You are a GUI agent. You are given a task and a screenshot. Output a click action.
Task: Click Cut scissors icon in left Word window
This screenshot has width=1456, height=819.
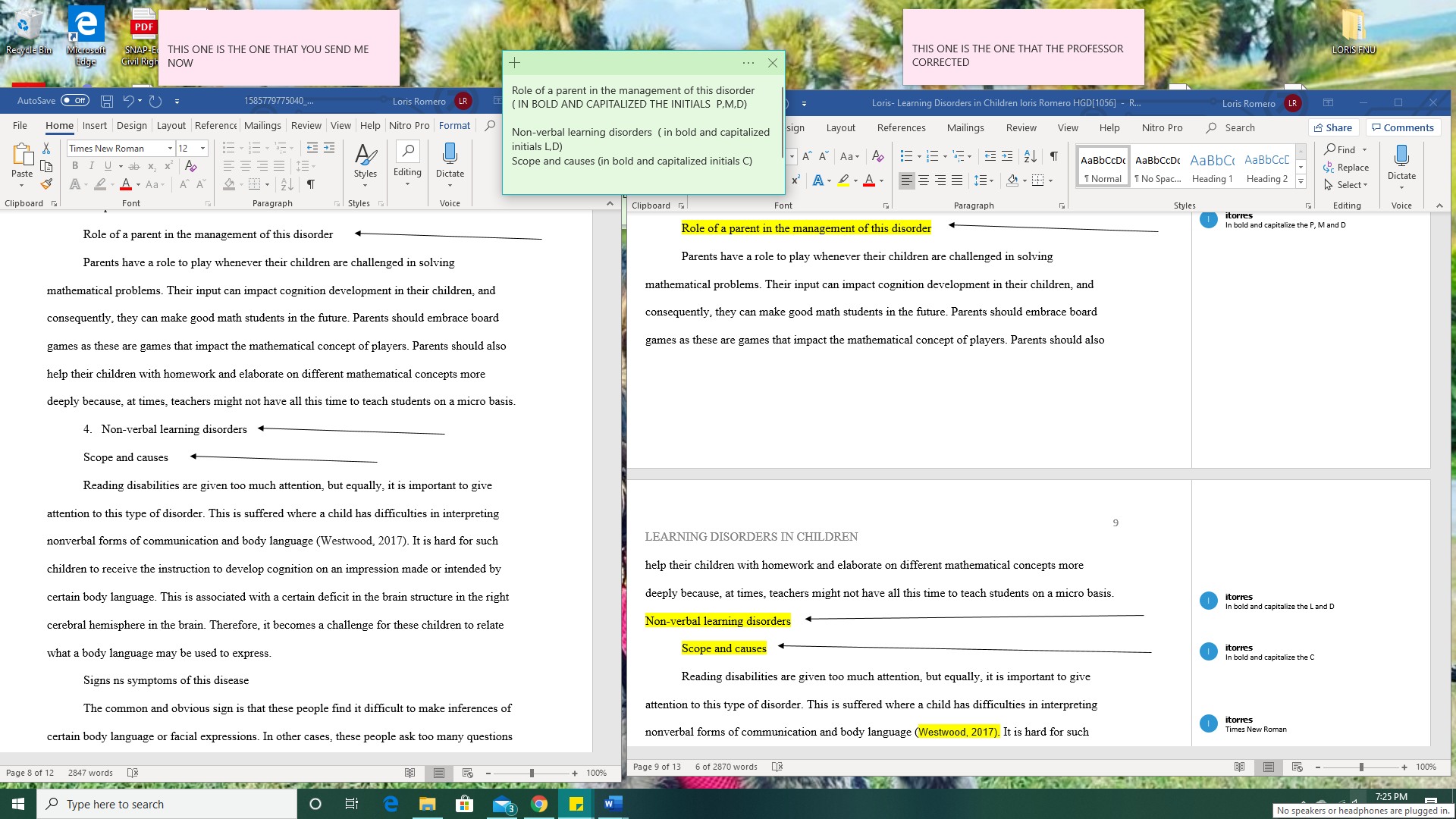(x=46, y=148)
